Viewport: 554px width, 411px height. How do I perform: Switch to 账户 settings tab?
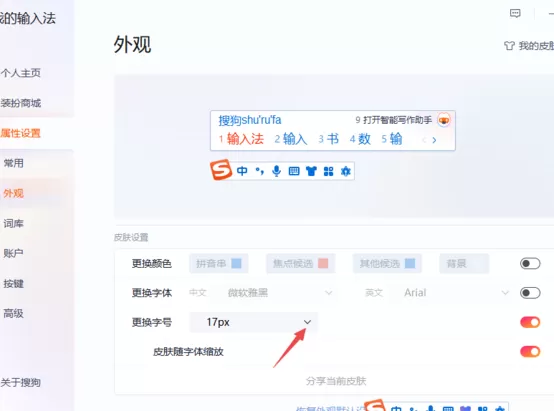pos(13,253)
